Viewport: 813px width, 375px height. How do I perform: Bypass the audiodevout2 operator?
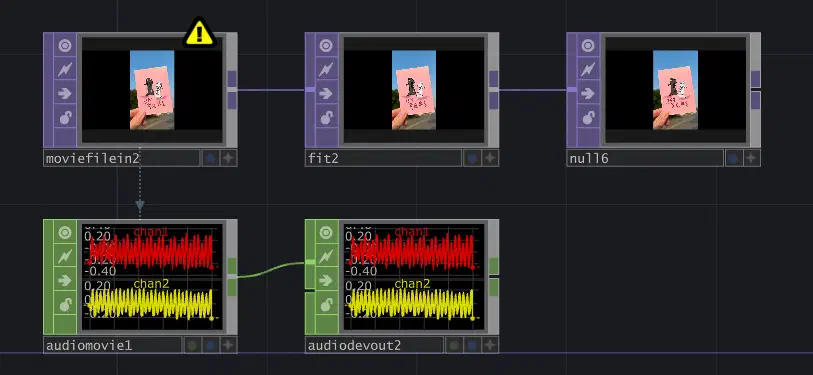(x=327, y=280)
